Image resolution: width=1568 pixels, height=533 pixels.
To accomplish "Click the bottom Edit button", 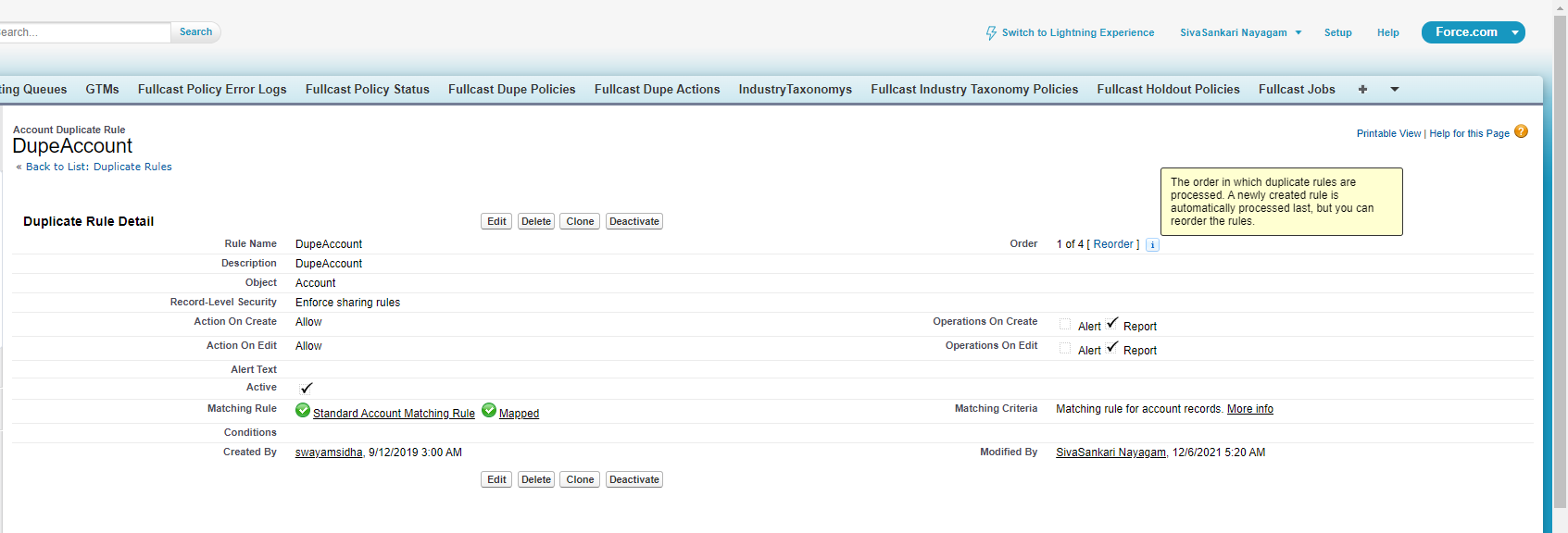I will (x=496, y=479).
